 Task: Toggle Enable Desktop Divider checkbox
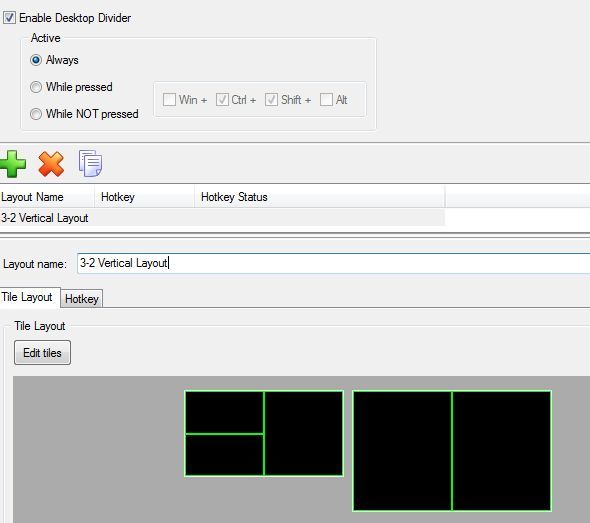[x=9, y=18]
